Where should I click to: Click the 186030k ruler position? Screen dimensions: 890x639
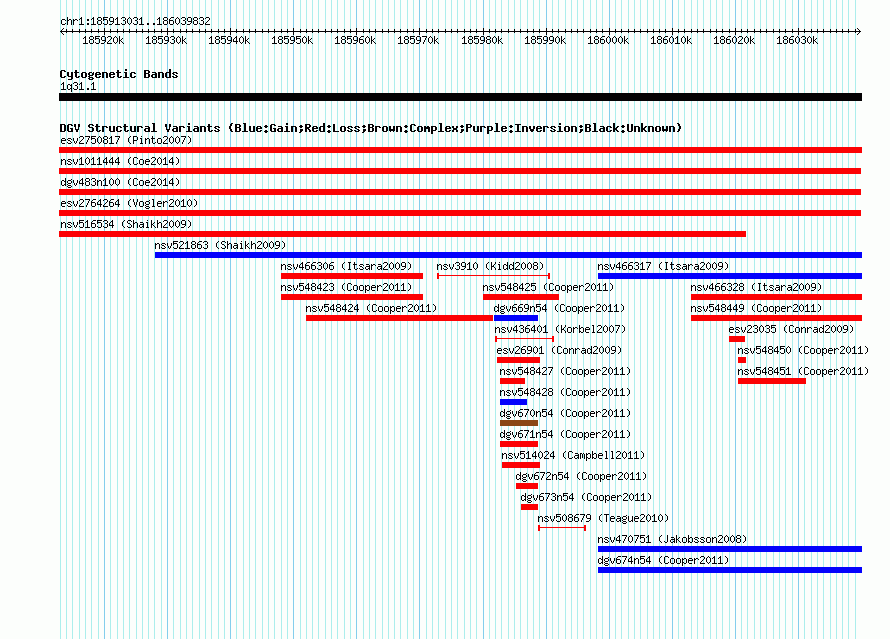point(797,40)
